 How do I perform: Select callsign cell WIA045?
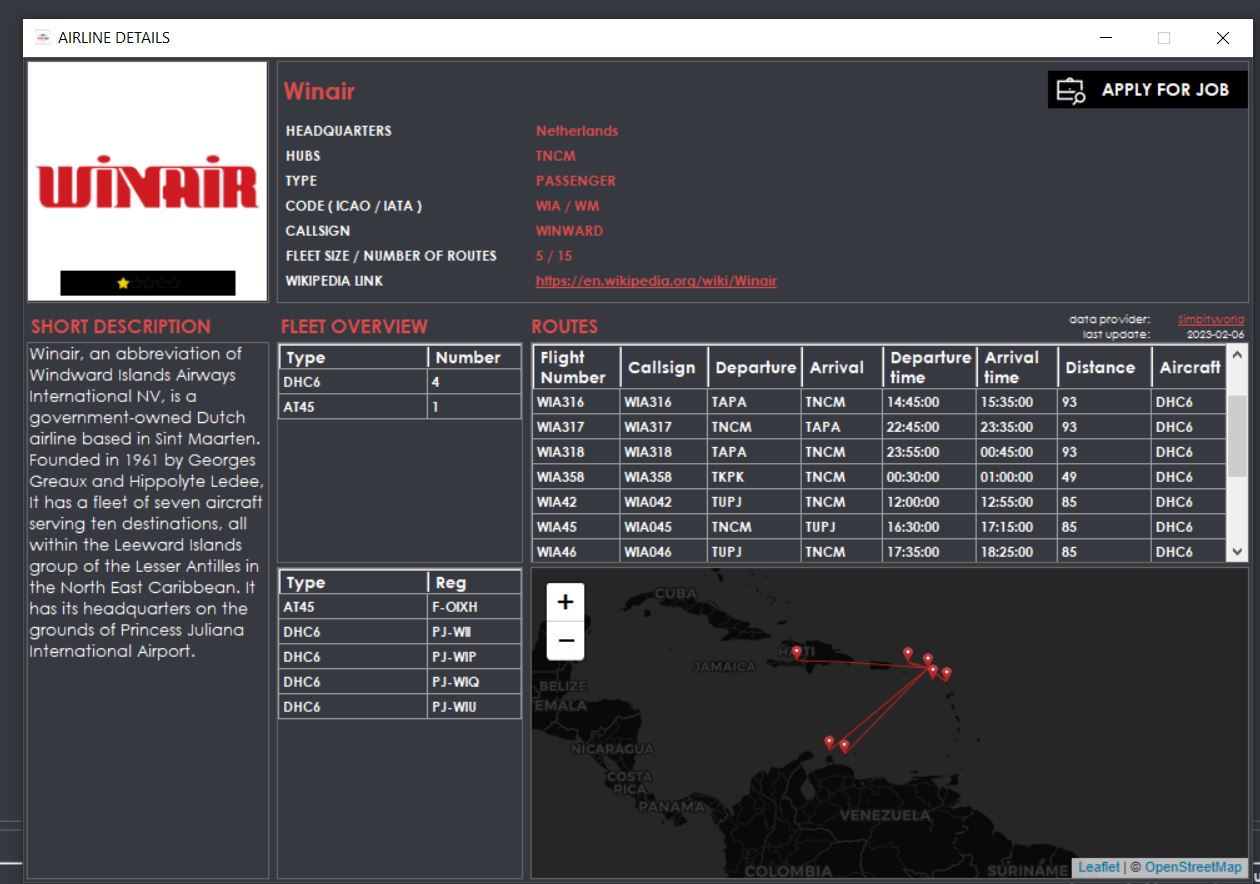pos(663,527)
